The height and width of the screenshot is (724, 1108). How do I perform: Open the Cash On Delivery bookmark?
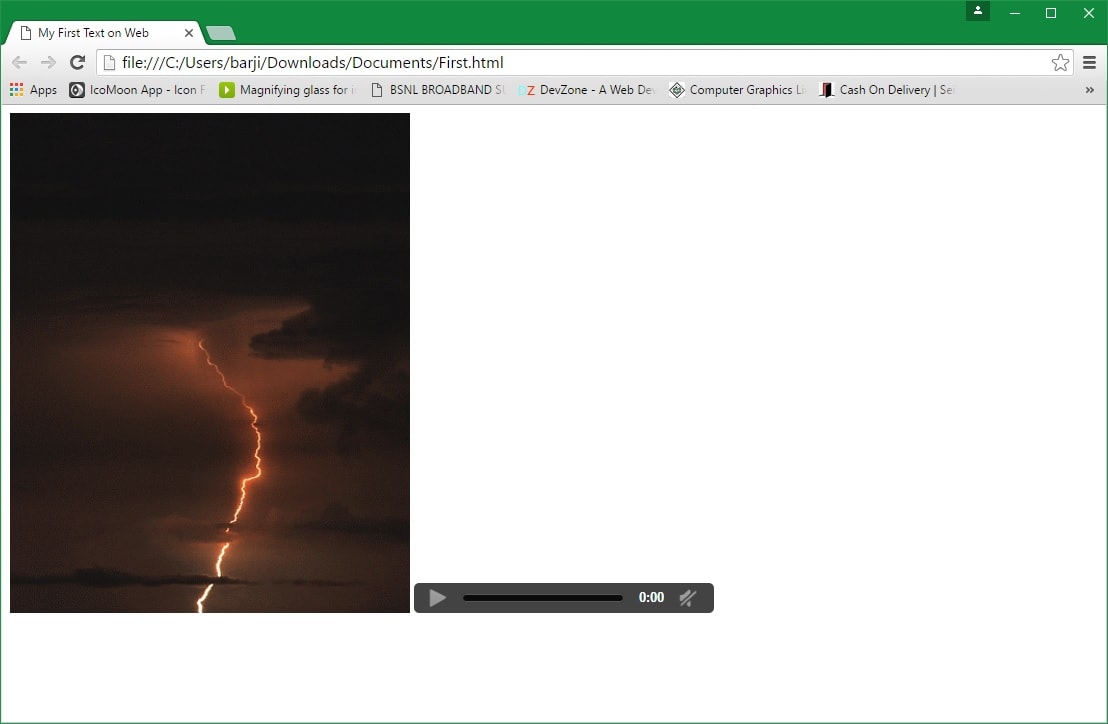[885, 90]
